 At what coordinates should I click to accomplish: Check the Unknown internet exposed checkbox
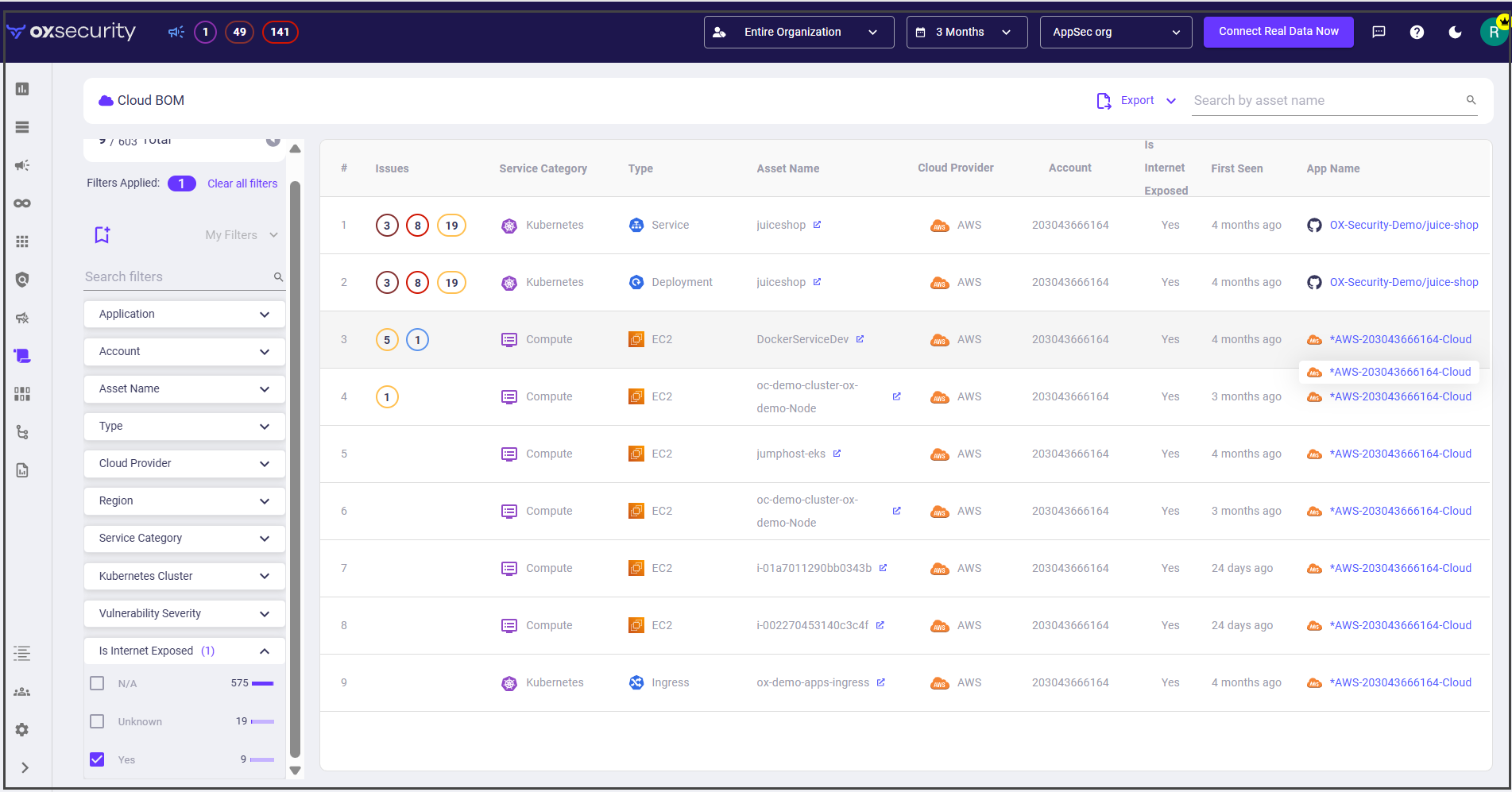(x=97, y=721)
